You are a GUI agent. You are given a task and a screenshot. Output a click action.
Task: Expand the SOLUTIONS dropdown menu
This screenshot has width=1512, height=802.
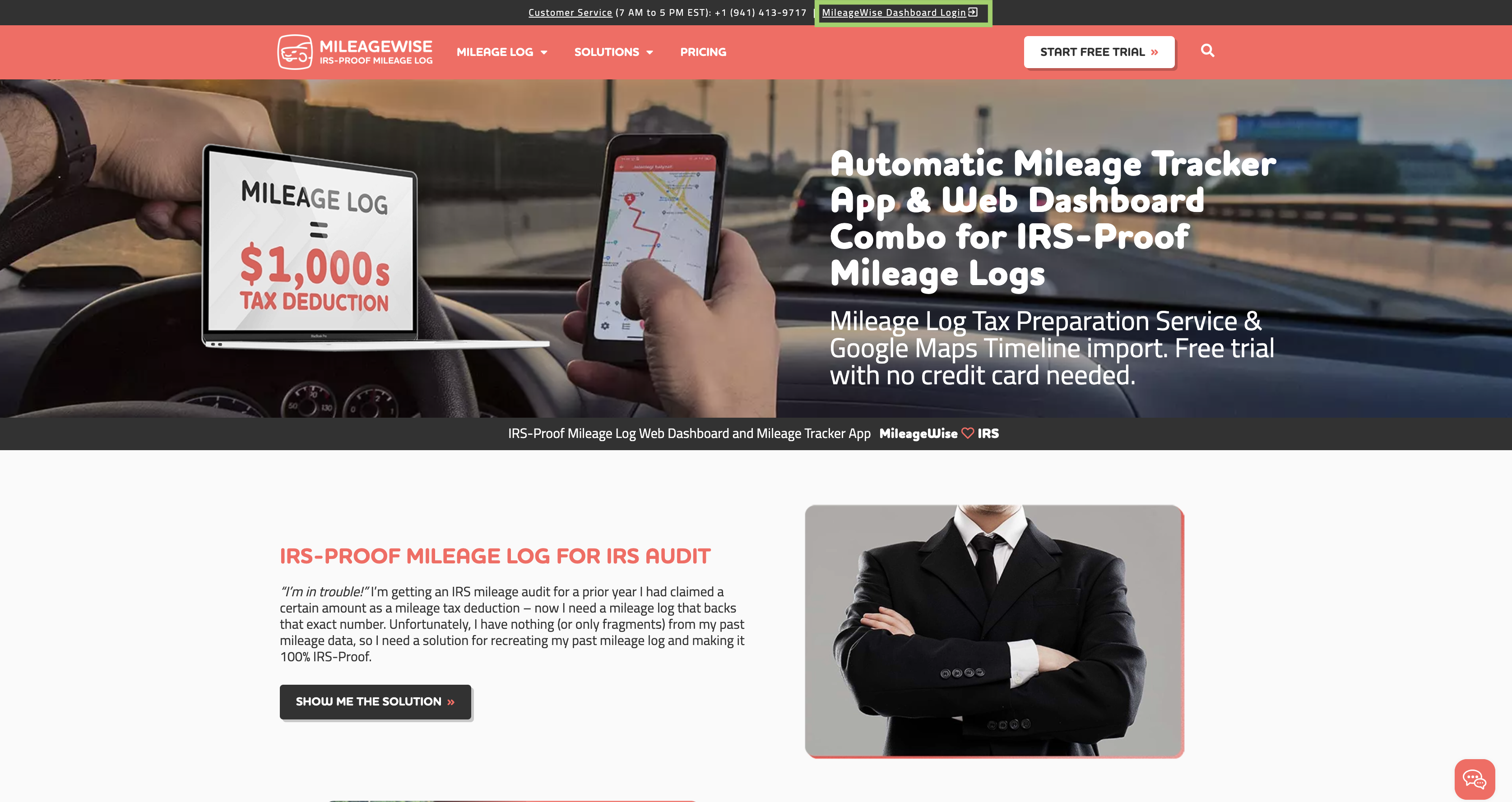(x=614, y=52)
